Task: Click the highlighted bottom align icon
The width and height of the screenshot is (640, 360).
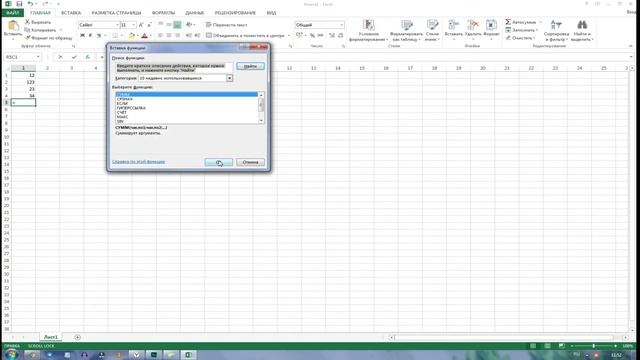Action: [177, 25]
